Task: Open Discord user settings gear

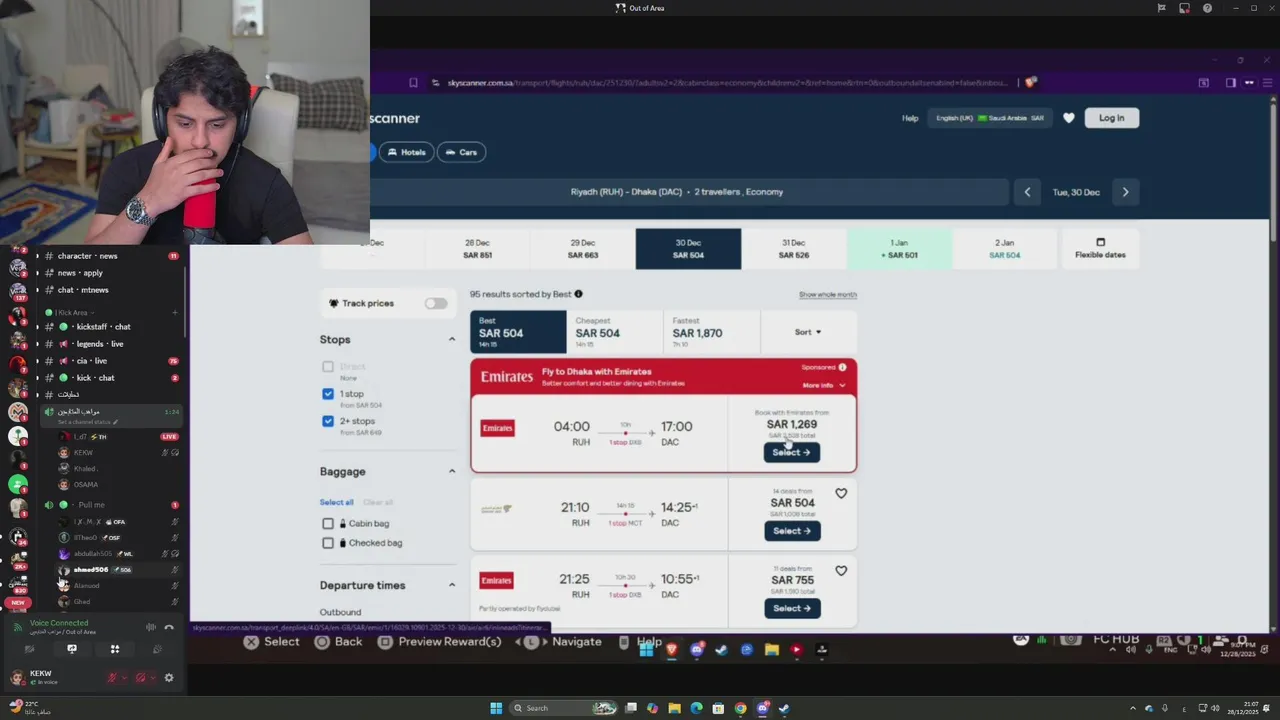Action: pos(169,678)
